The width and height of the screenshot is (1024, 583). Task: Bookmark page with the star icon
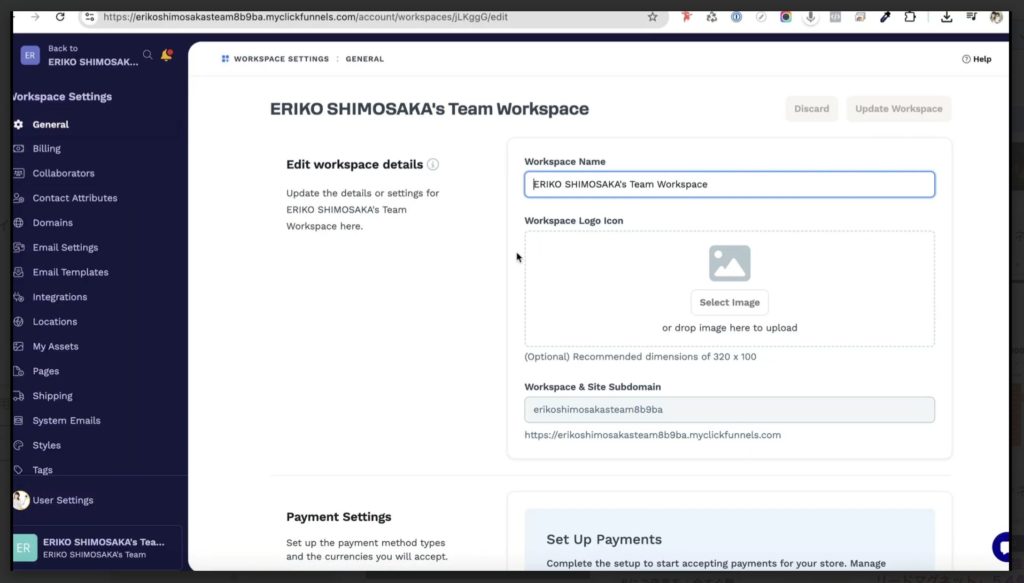coord(653,17)
